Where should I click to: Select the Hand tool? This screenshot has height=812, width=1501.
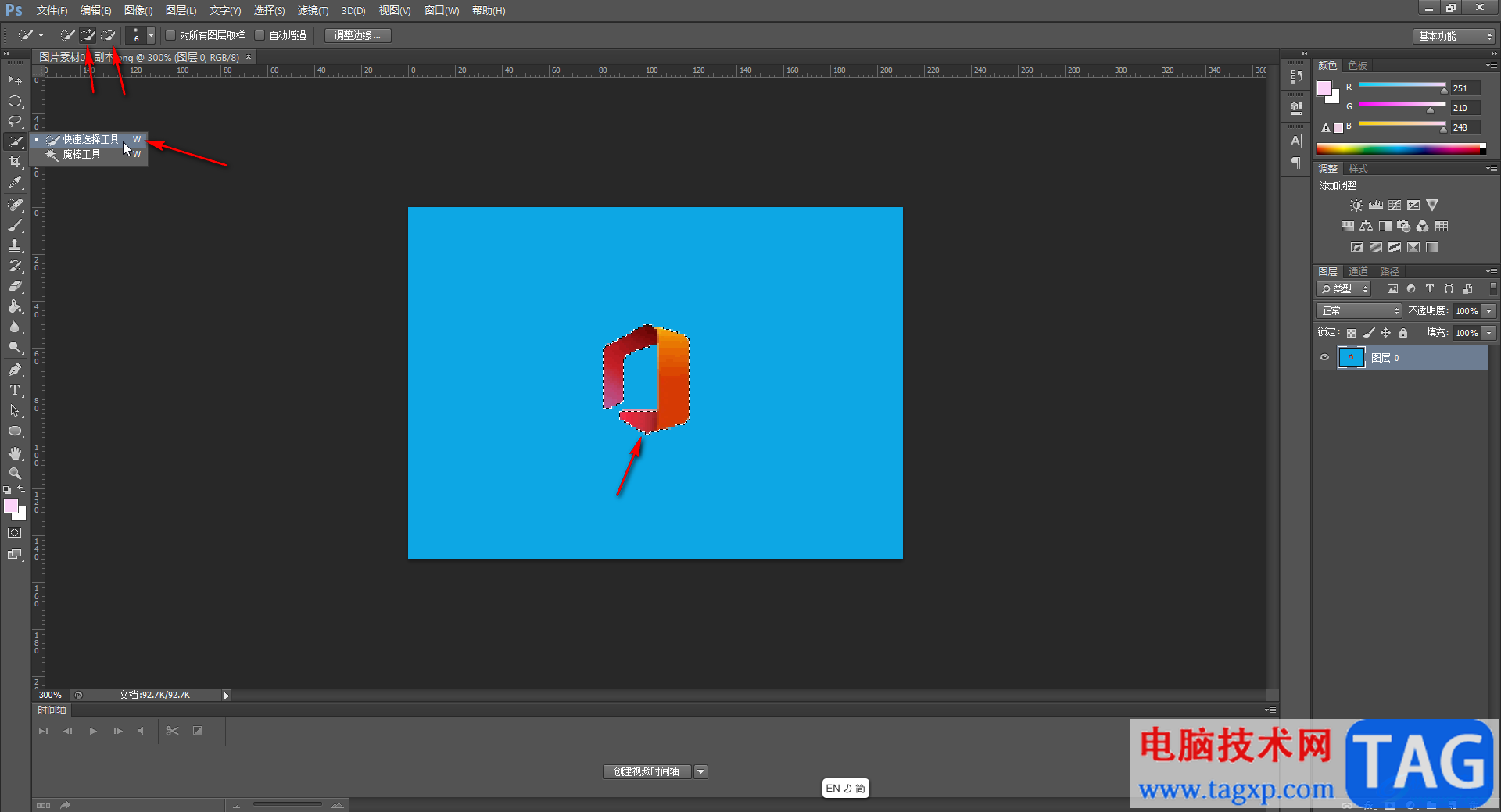15,453
